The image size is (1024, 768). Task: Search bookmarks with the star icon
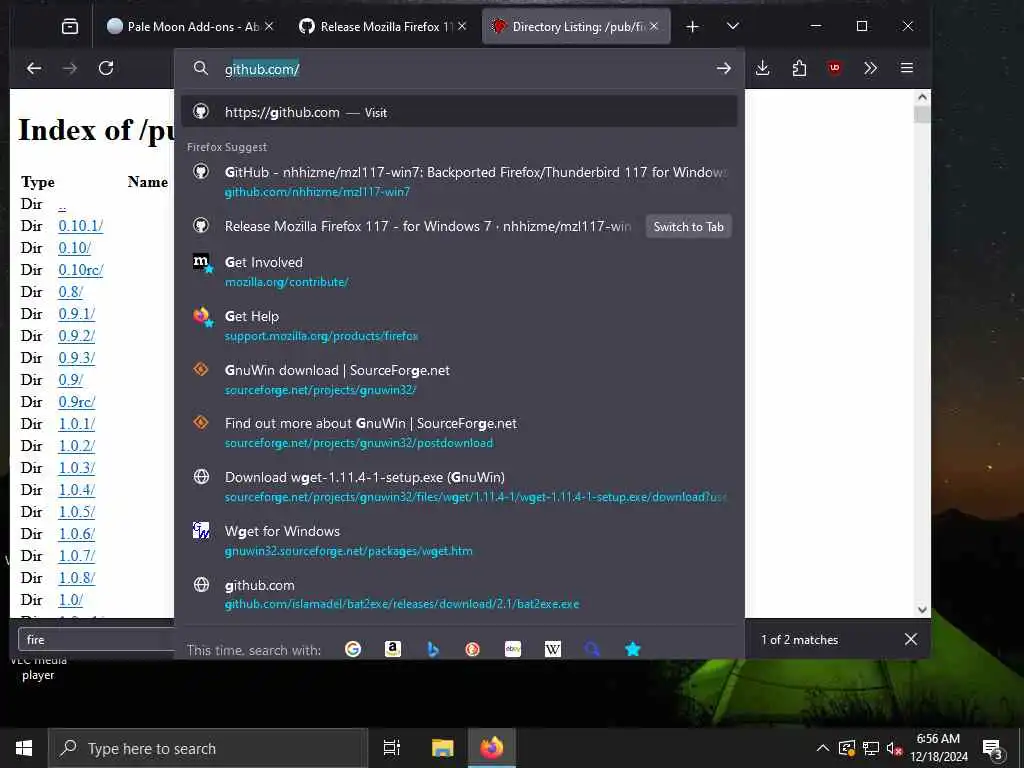tap(632, 649)
